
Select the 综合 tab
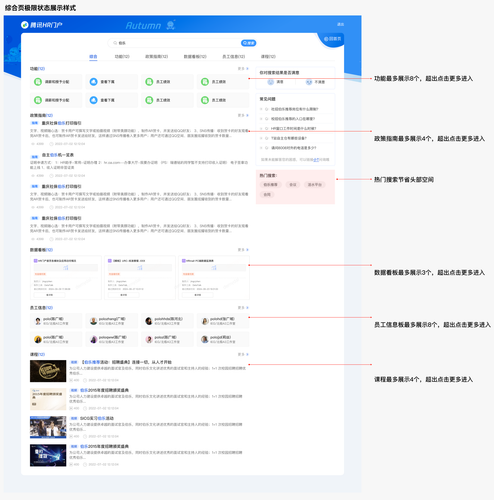pos(93,57)
